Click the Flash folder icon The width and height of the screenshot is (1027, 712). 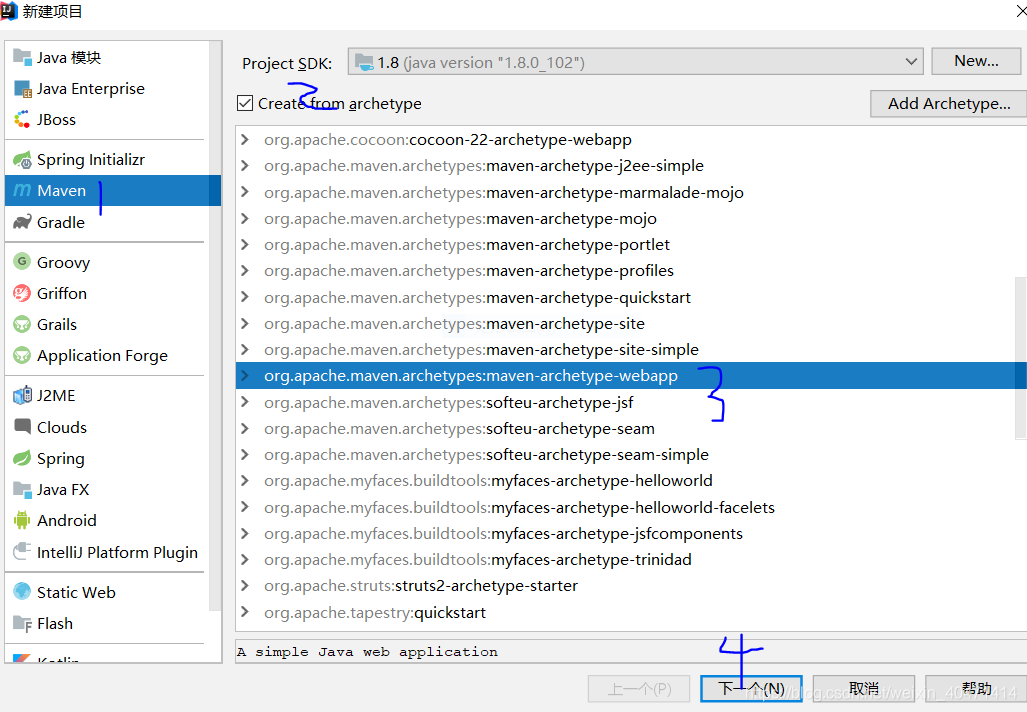(22, 624)
